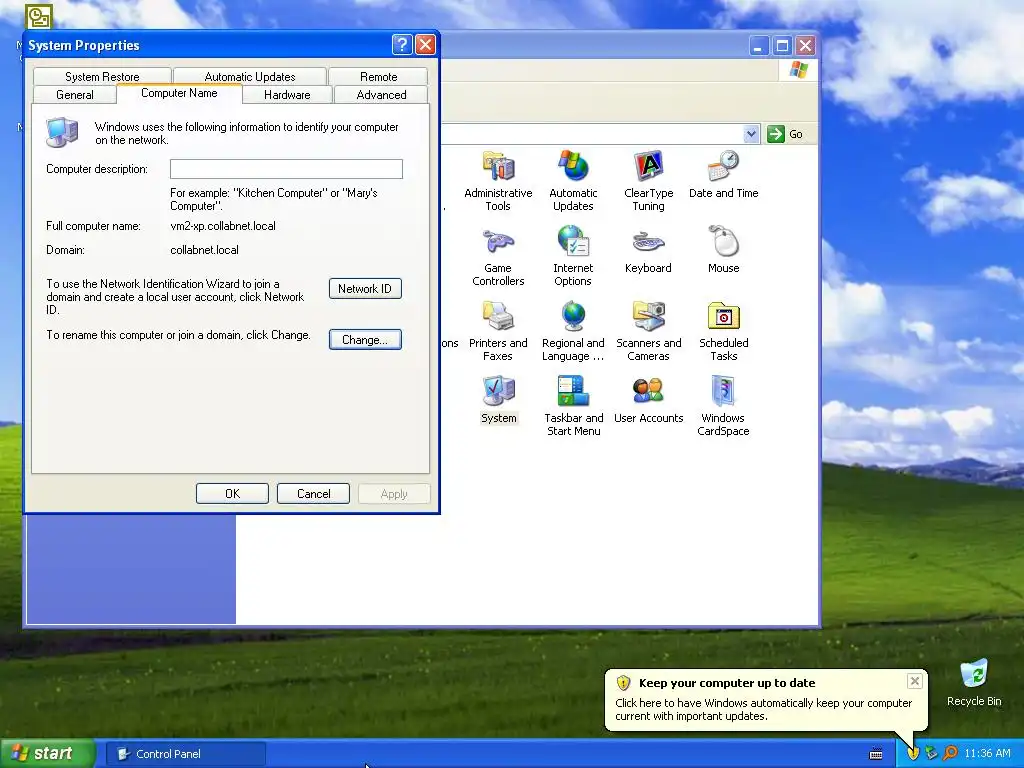Screen dimensions: 1024x768
Task: Click Go button in Control Panel
Action: 786,134
